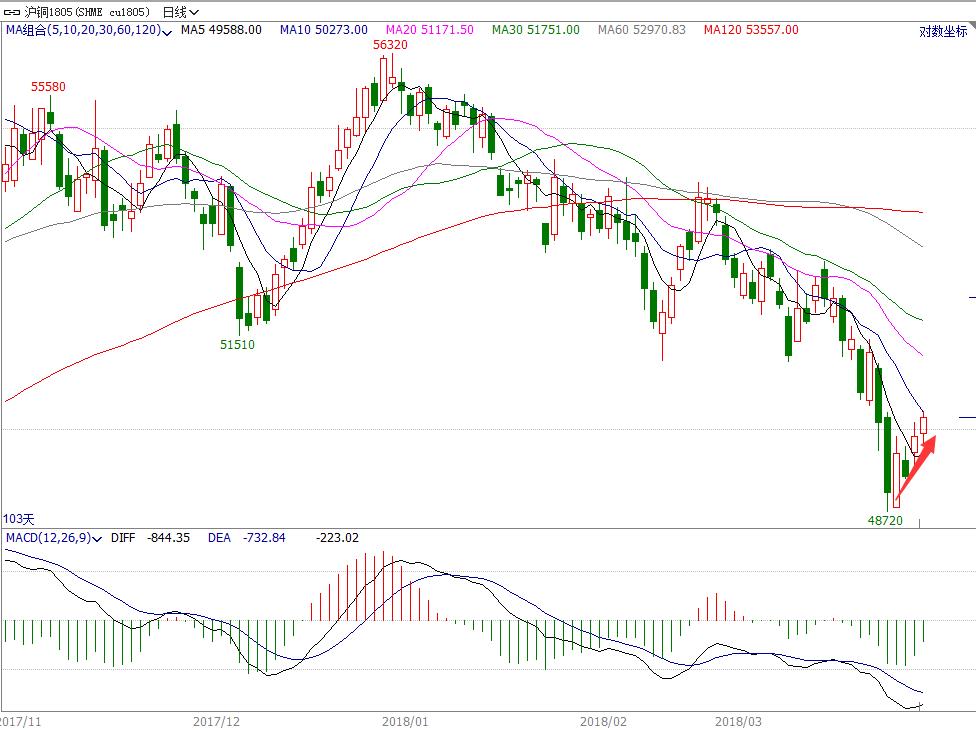The height and width of the screenshot is (730, 976).
Task: Click the 48720 lowest price label
Action: pos(885,520)
